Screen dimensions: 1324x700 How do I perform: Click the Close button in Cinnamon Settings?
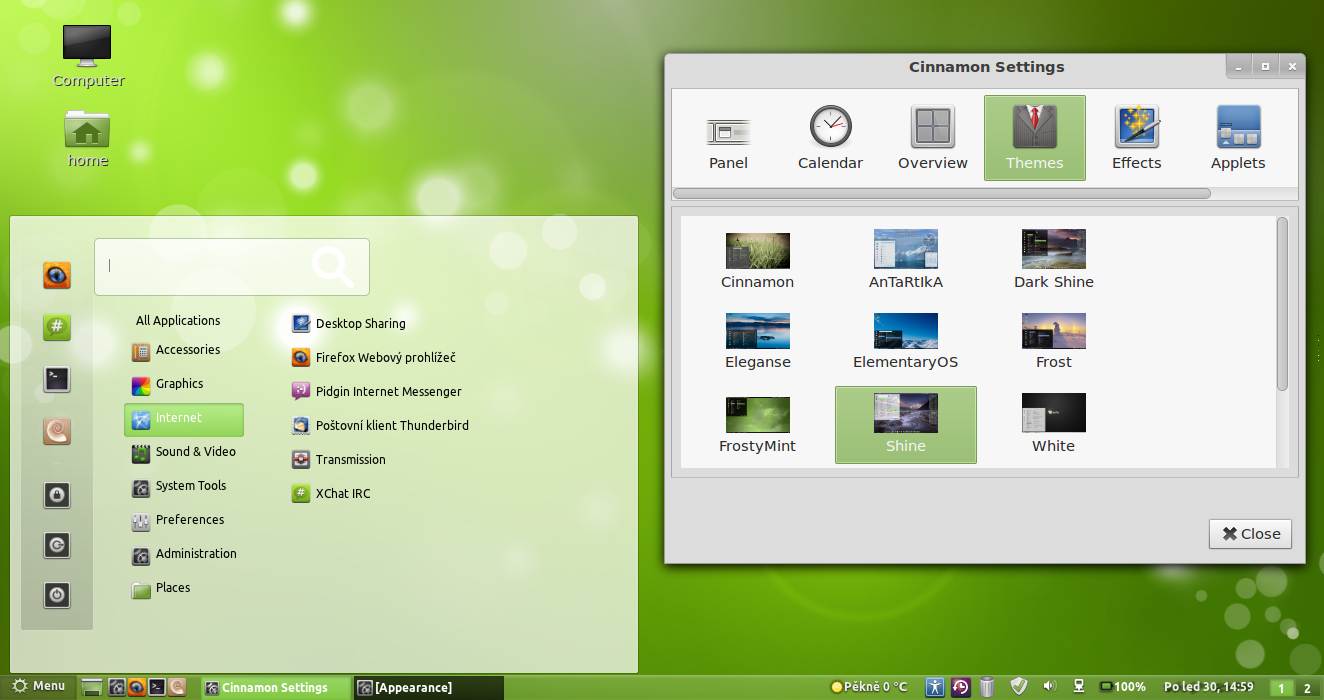(x=1250, y=534)
